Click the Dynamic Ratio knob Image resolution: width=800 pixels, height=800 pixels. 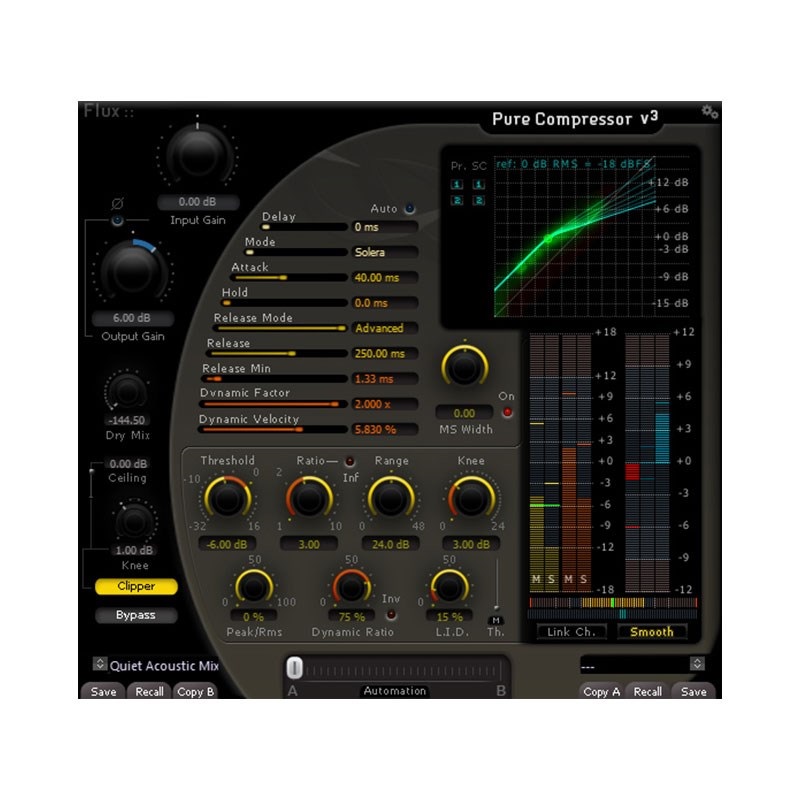(351, 587)
